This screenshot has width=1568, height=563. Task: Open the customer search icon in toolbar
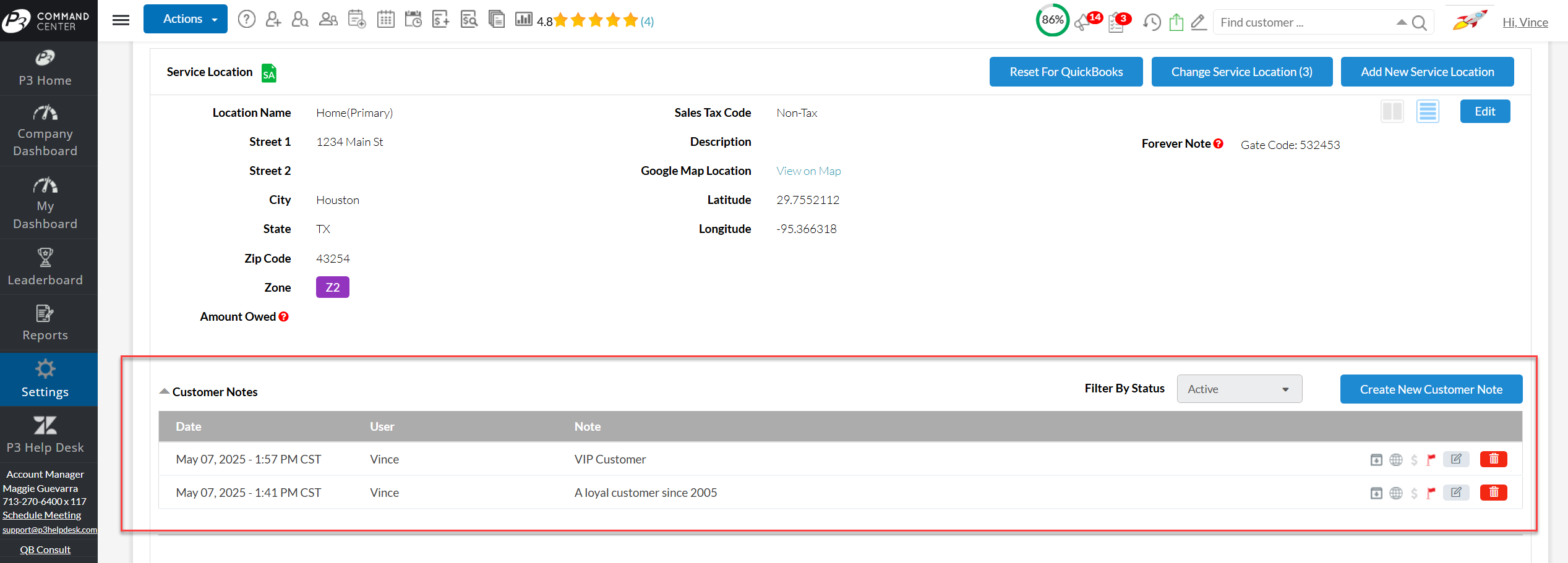pos(300,20)
